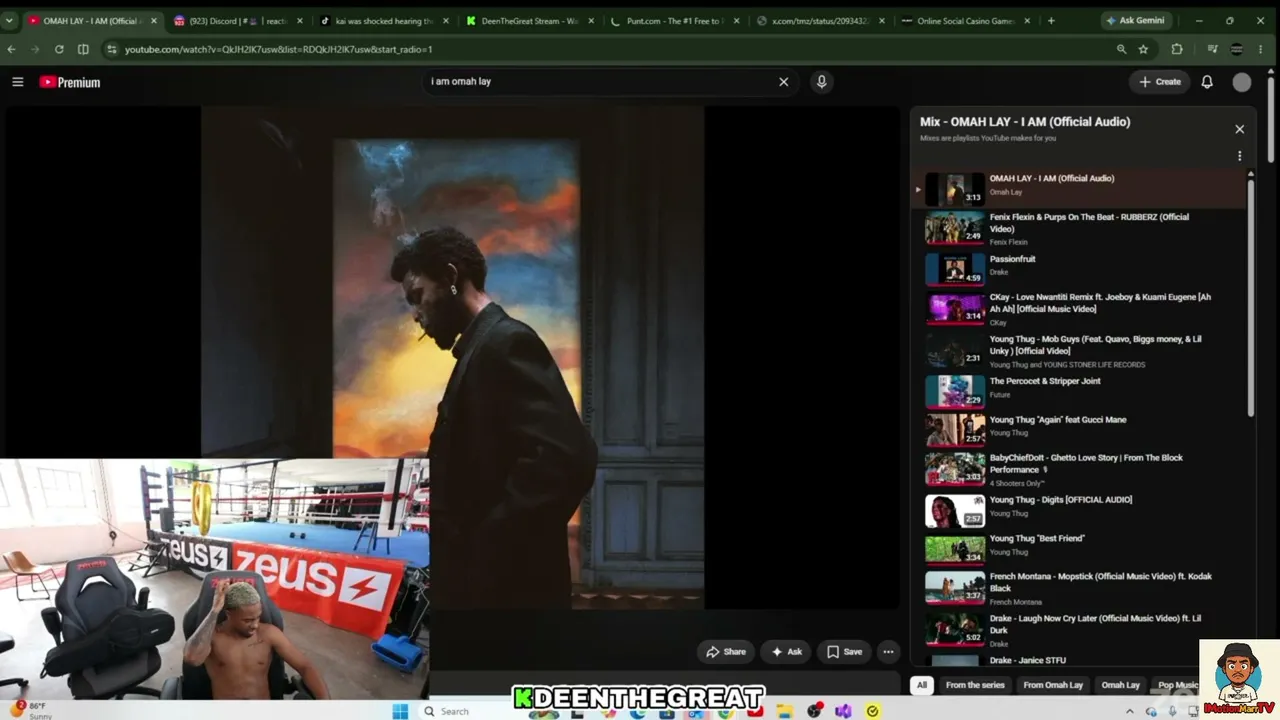The height and width of the screenshot is (720, 1280).
Task: Open OMAH LAY - I AM playlist entry
Action: [1080, 188]
